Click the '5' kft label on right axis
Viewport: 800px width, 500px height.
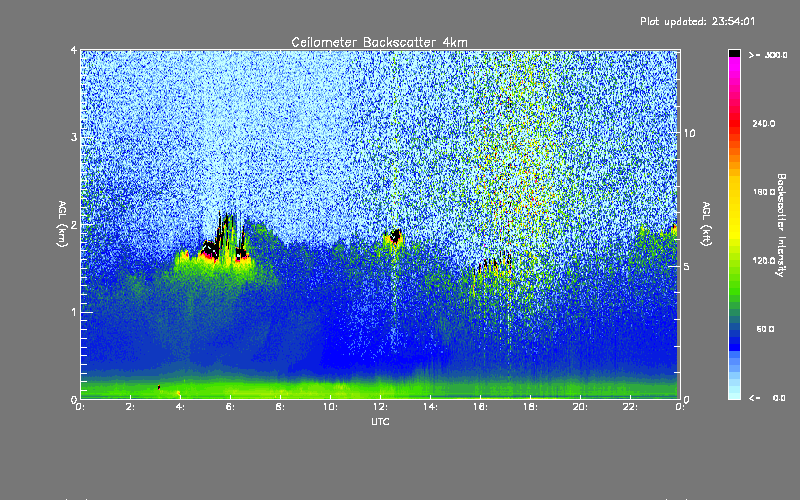click(686, 266)
